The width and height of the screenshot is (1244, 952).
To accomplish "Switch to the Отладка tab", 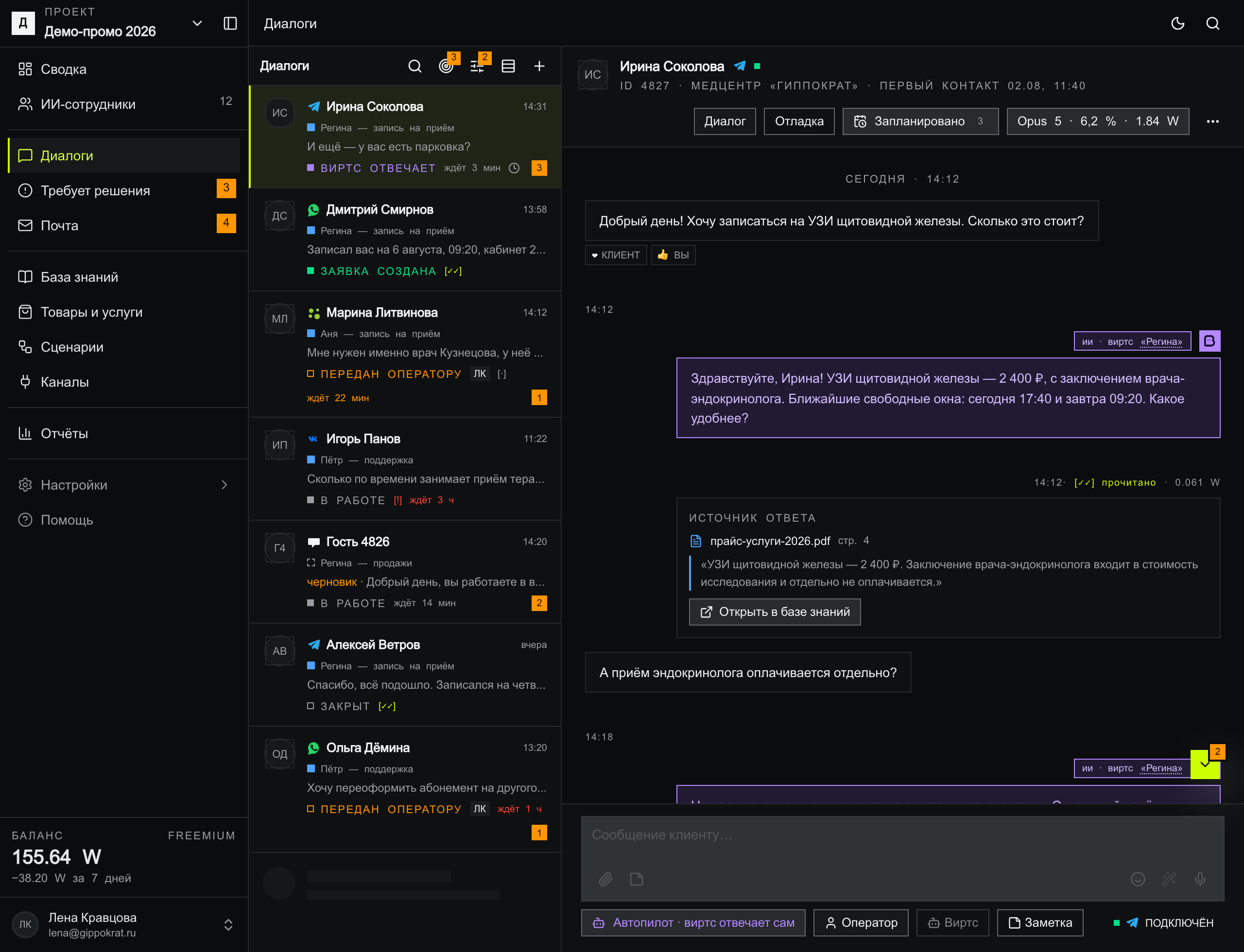I will pos(799,121).
